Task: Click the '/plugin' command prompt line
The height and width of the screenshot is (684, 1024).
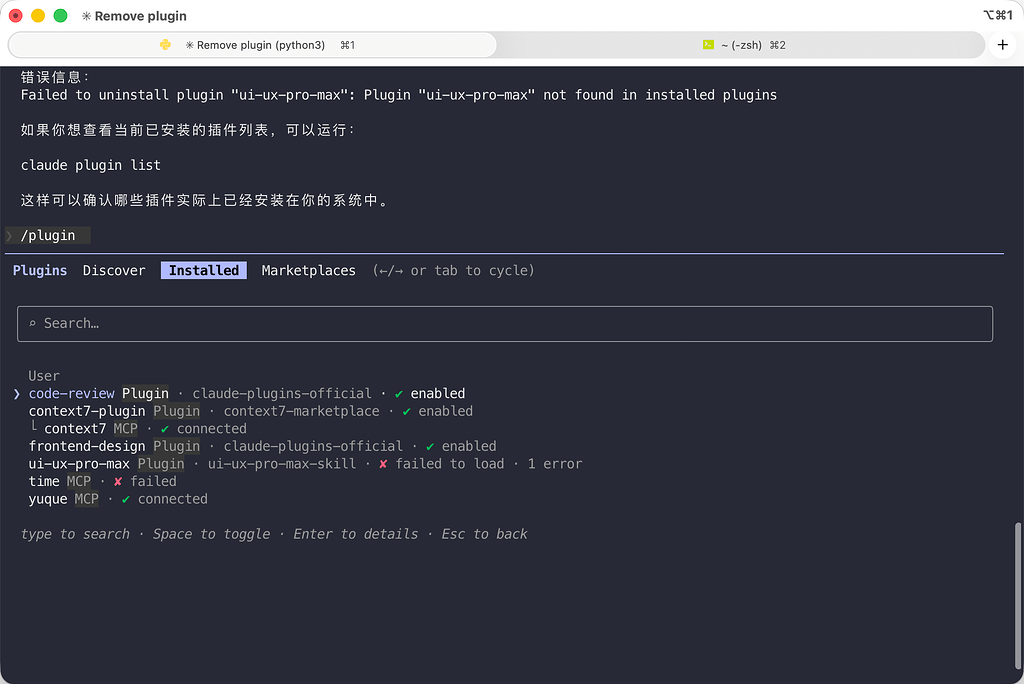Action: click(48, 235)
